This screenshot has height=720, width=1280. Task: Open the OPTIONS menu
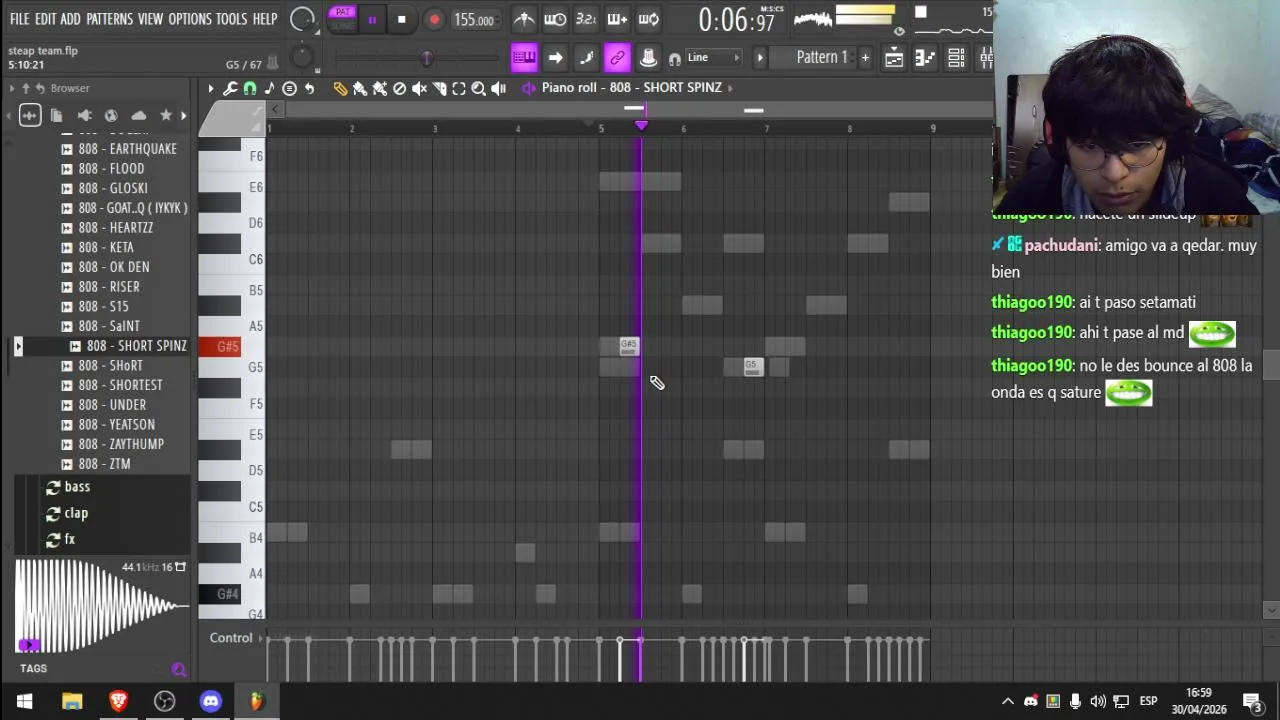tap(189, 19)
